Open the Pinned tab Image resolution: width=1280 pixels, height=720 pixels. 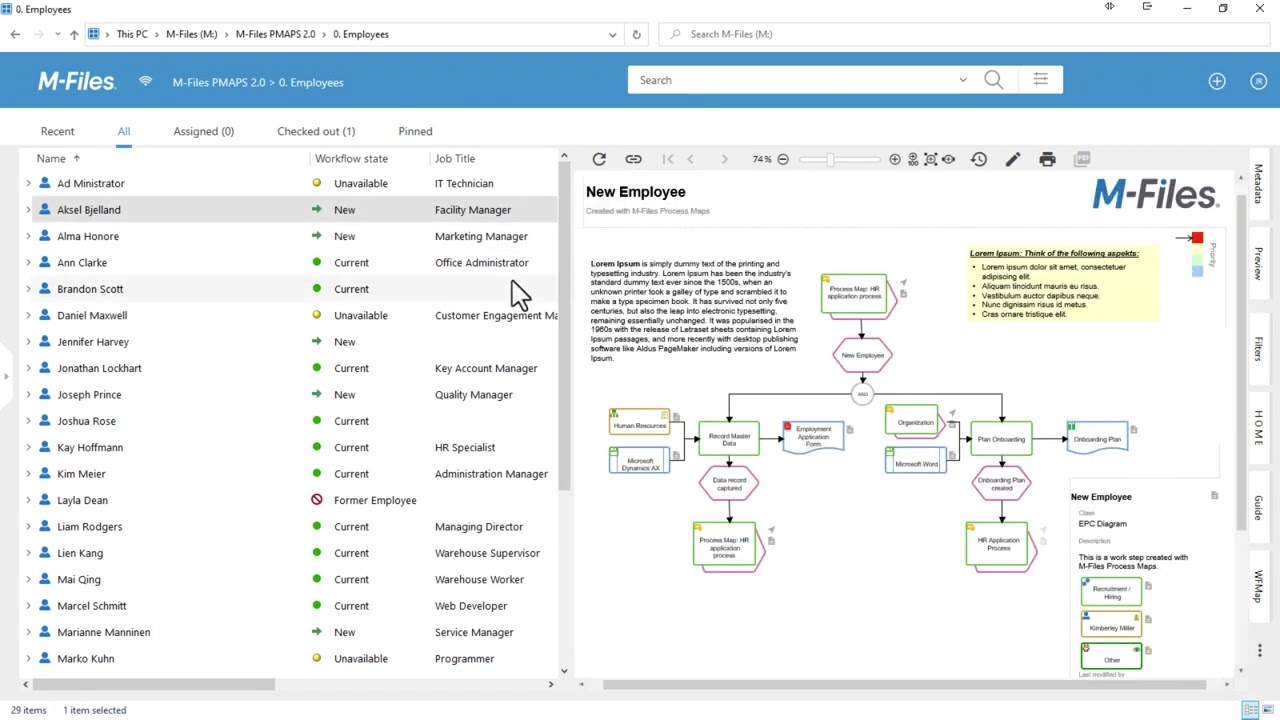[415, 131]
